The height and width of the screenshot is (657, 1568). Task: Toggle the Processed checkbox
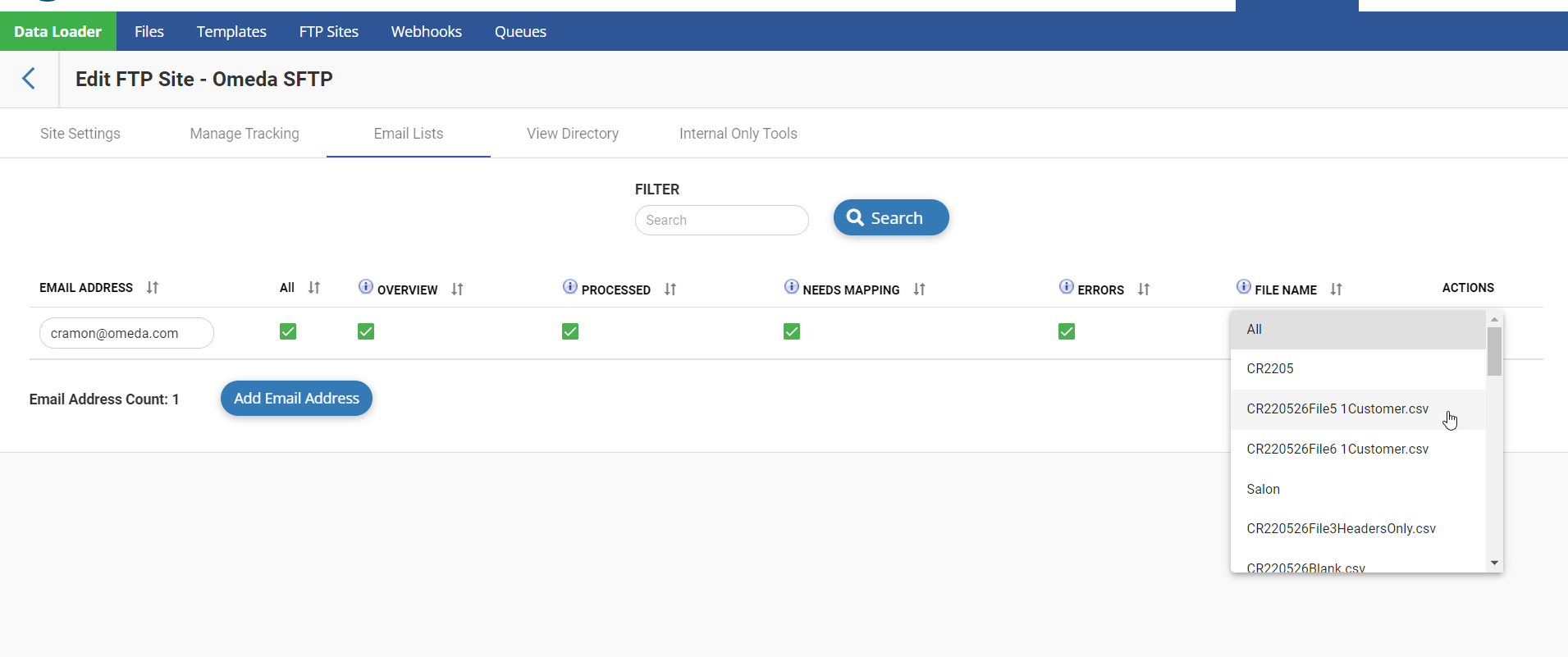[570, 331]
